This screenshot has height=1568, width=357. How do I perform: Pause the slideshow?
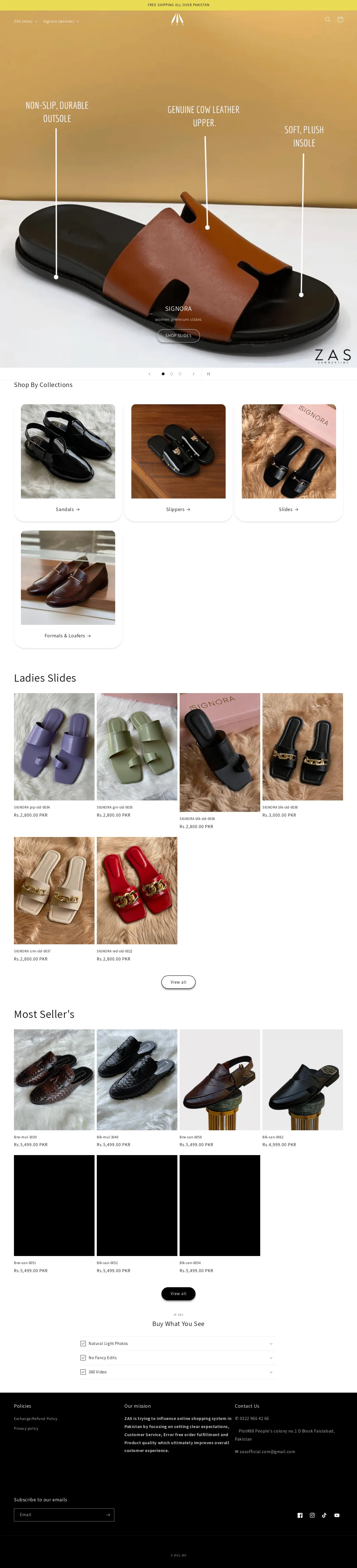coord(208,374)
